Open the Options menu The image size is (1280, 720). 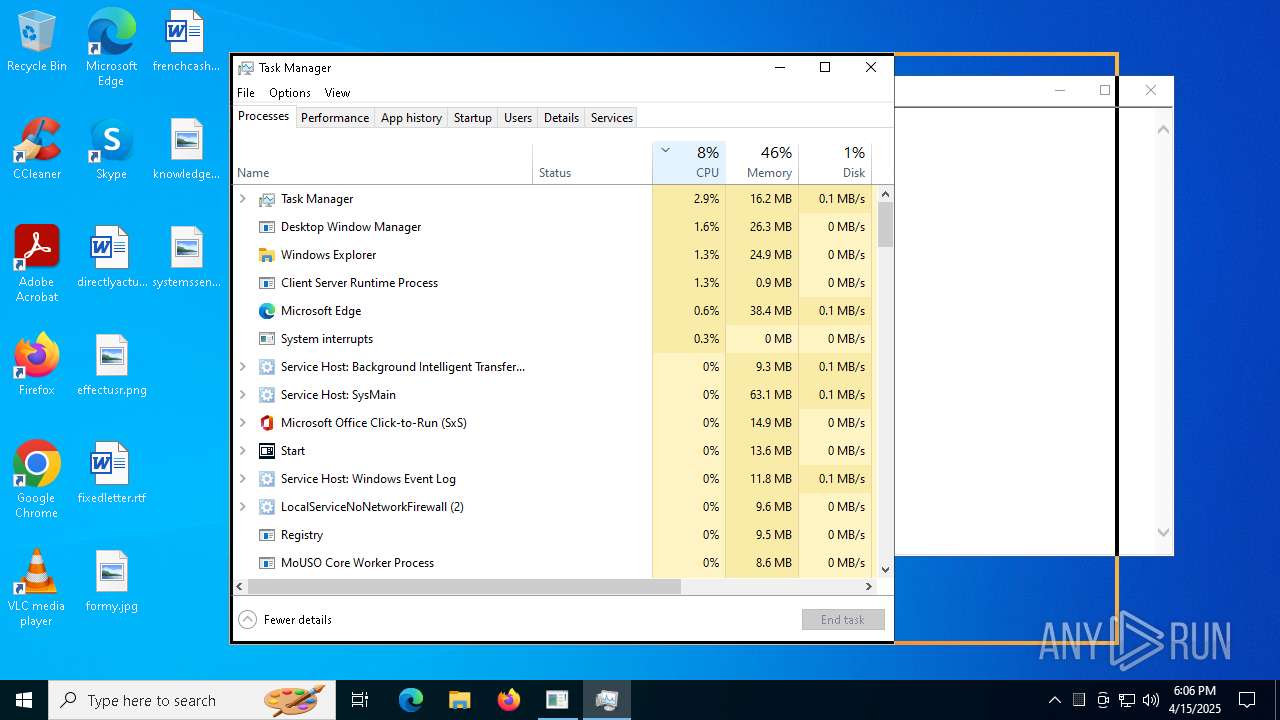(x=290, y=93)
